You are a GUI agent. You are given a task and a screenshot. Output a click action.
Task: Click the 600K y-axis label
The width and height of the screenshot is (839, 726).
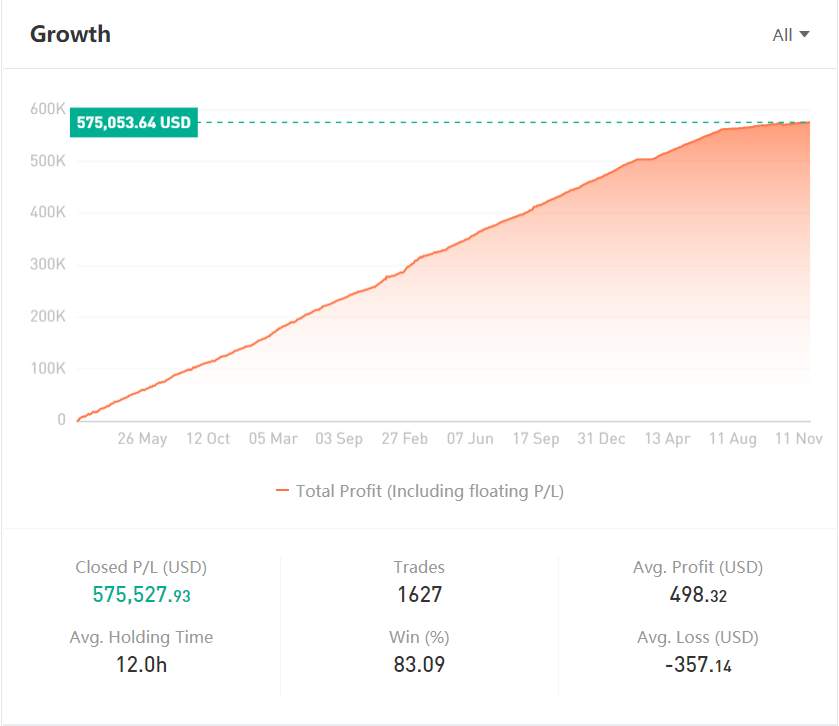tap(48, 109)
